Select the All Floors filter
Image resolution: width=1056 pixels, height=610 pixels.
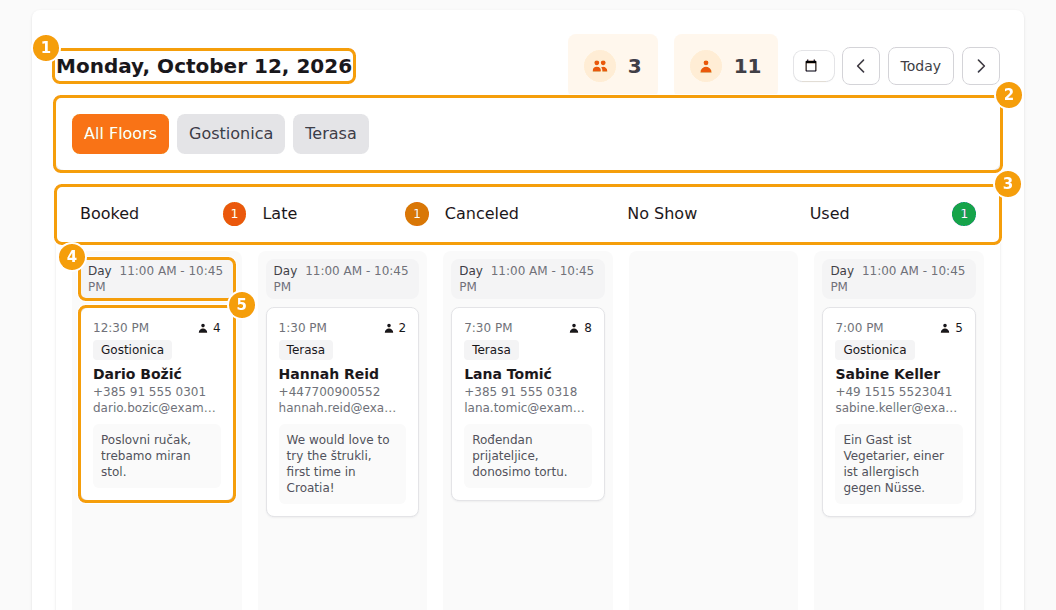tap(121, 134)
